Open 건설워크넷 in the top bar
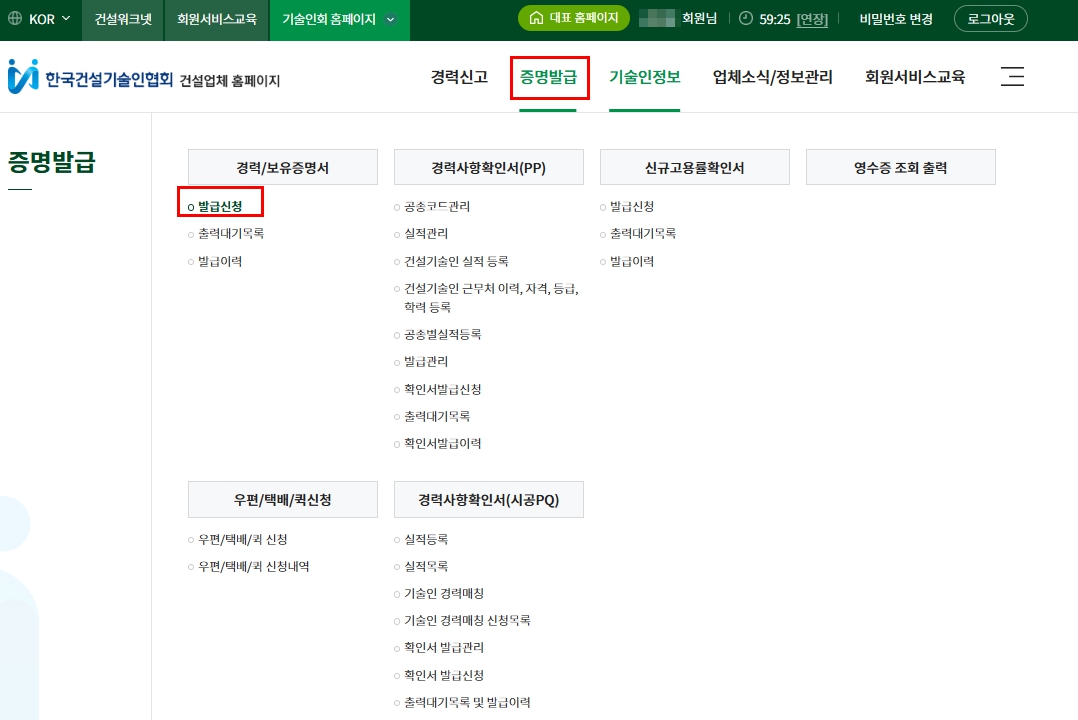This screenshot has width=1078, height=720. point(122,18)
